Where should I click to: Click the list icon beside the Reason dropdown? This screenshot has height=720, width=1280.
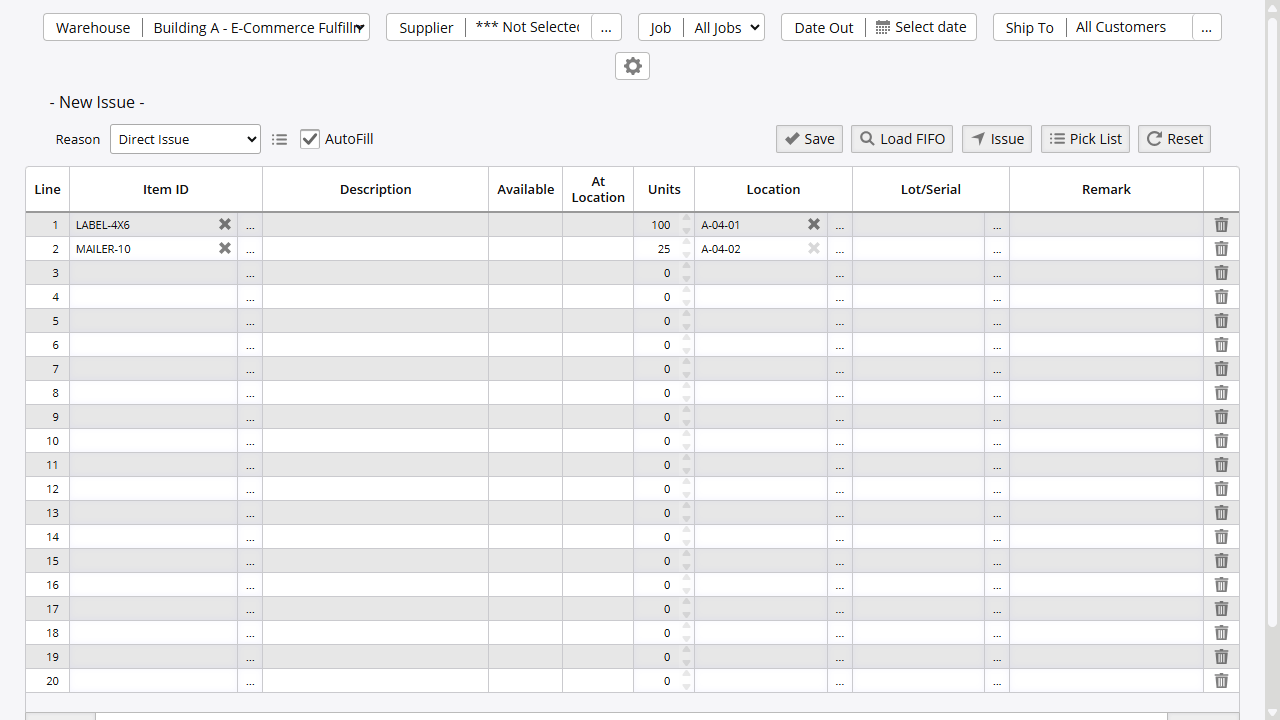coord(279,139)
